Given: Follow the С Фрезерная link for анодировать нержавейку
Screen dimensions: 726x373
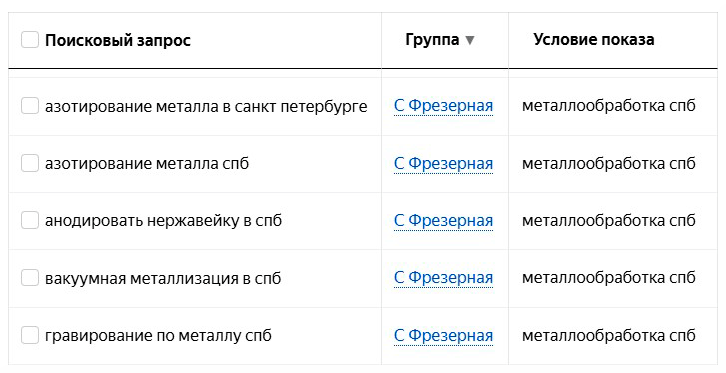Looking at the screenshot, I should tap(443, 220).
